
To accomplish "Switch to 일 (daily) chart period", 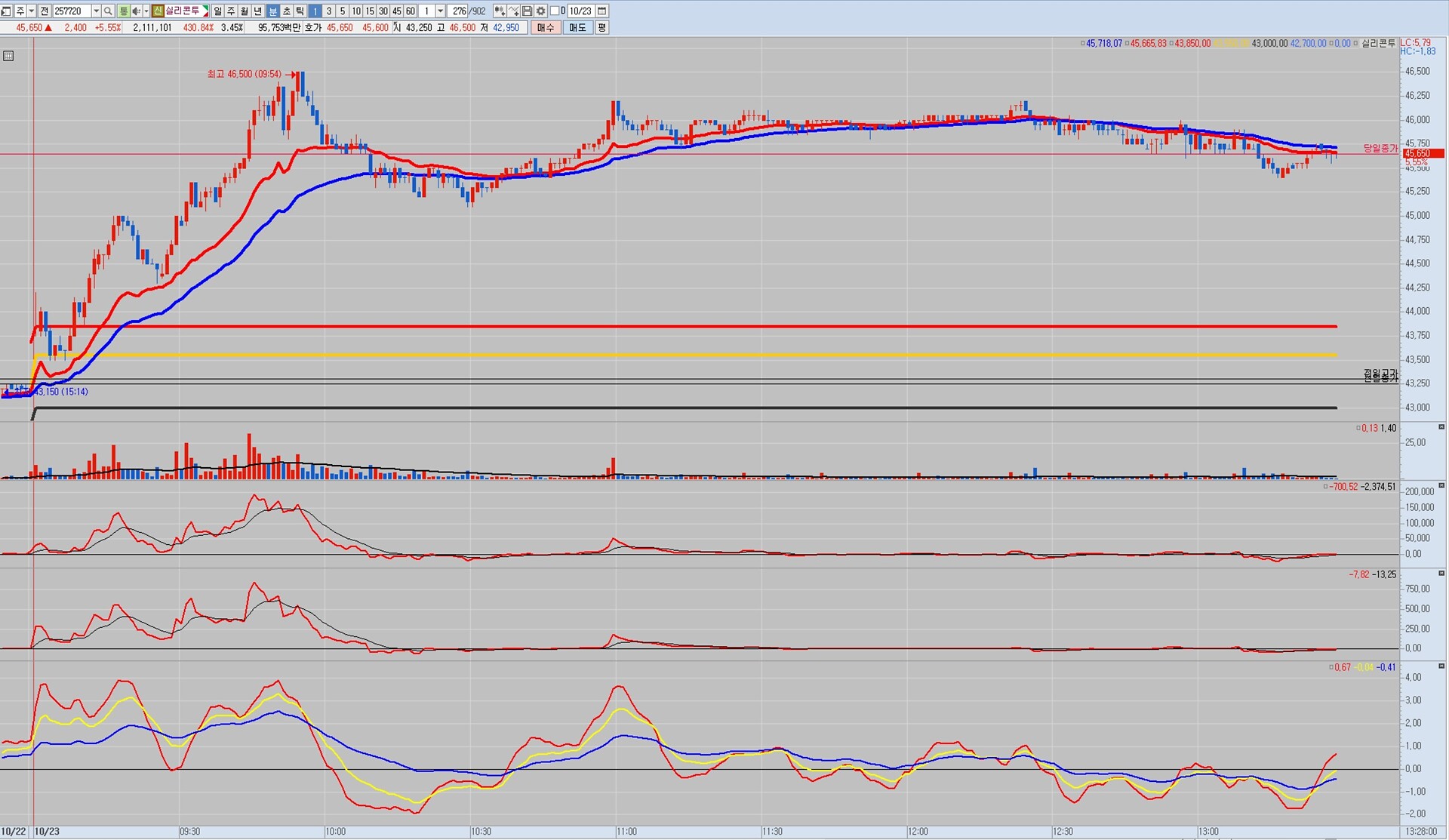I will [217, 11].
